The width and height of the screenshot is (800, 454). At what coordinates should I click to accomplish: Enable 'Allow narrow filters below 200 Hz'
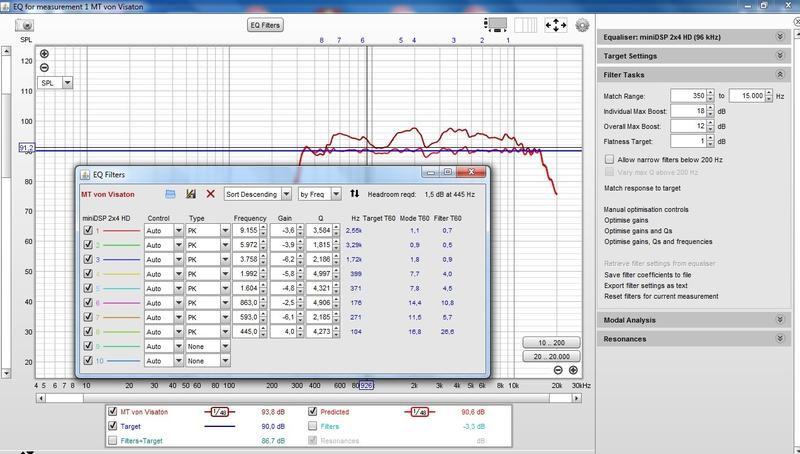[x=610, y=159]
